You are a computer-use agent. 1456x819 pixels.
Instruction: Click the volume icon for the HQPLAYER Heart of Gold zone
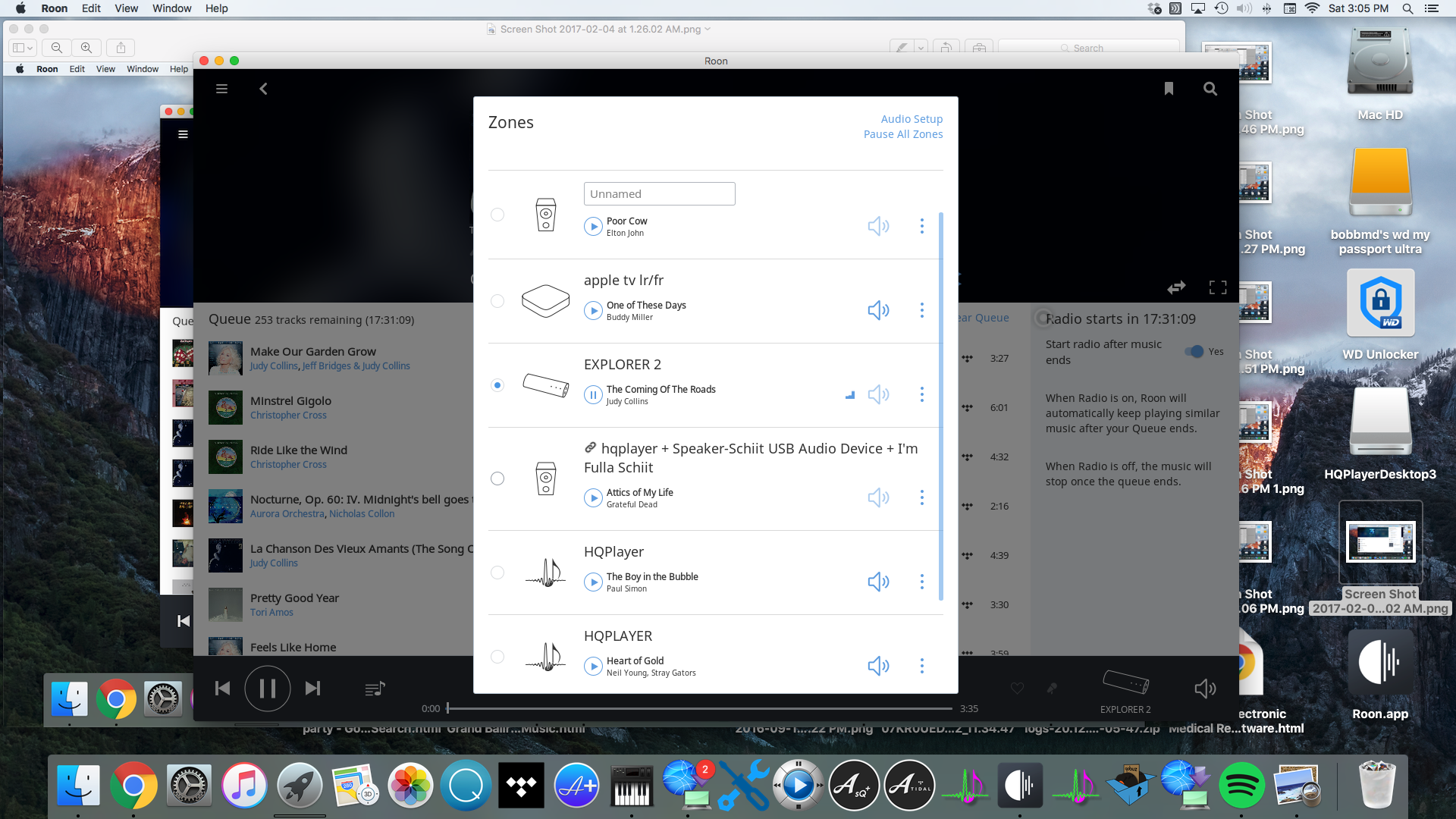point(878,666)
